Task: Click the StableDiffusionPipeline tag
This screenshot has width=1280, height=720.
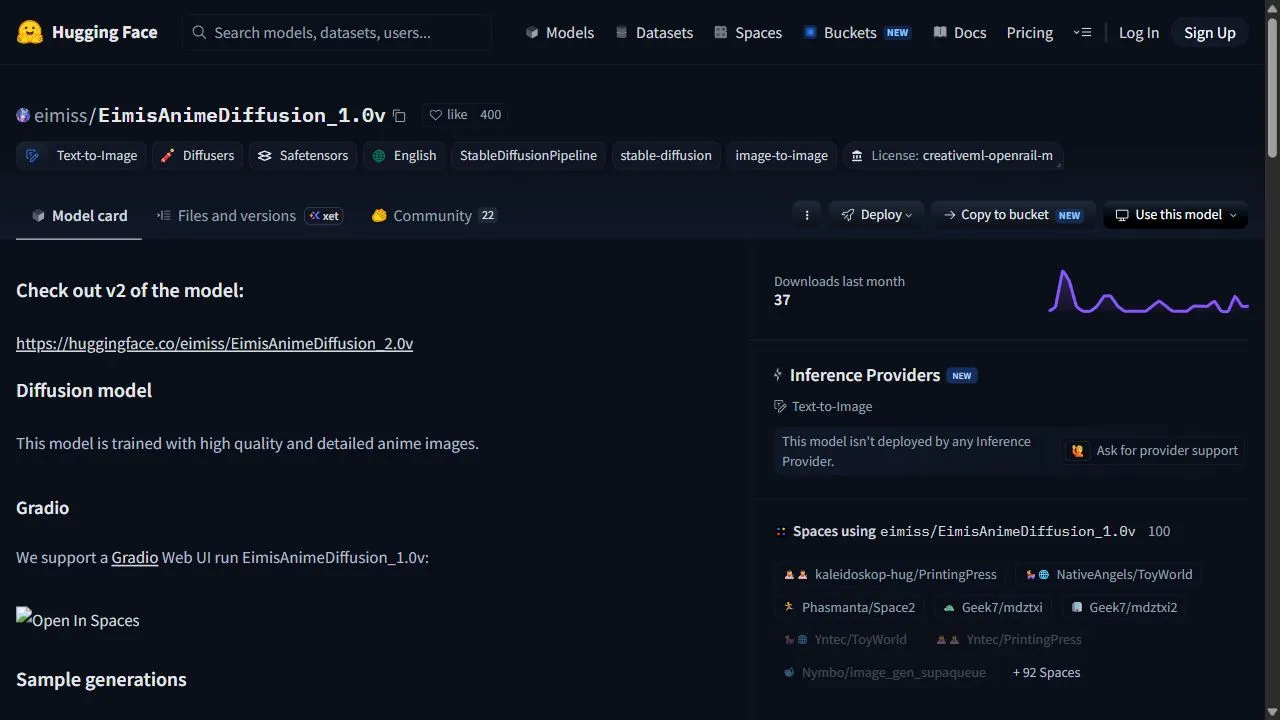Action: tap(528, 156)
